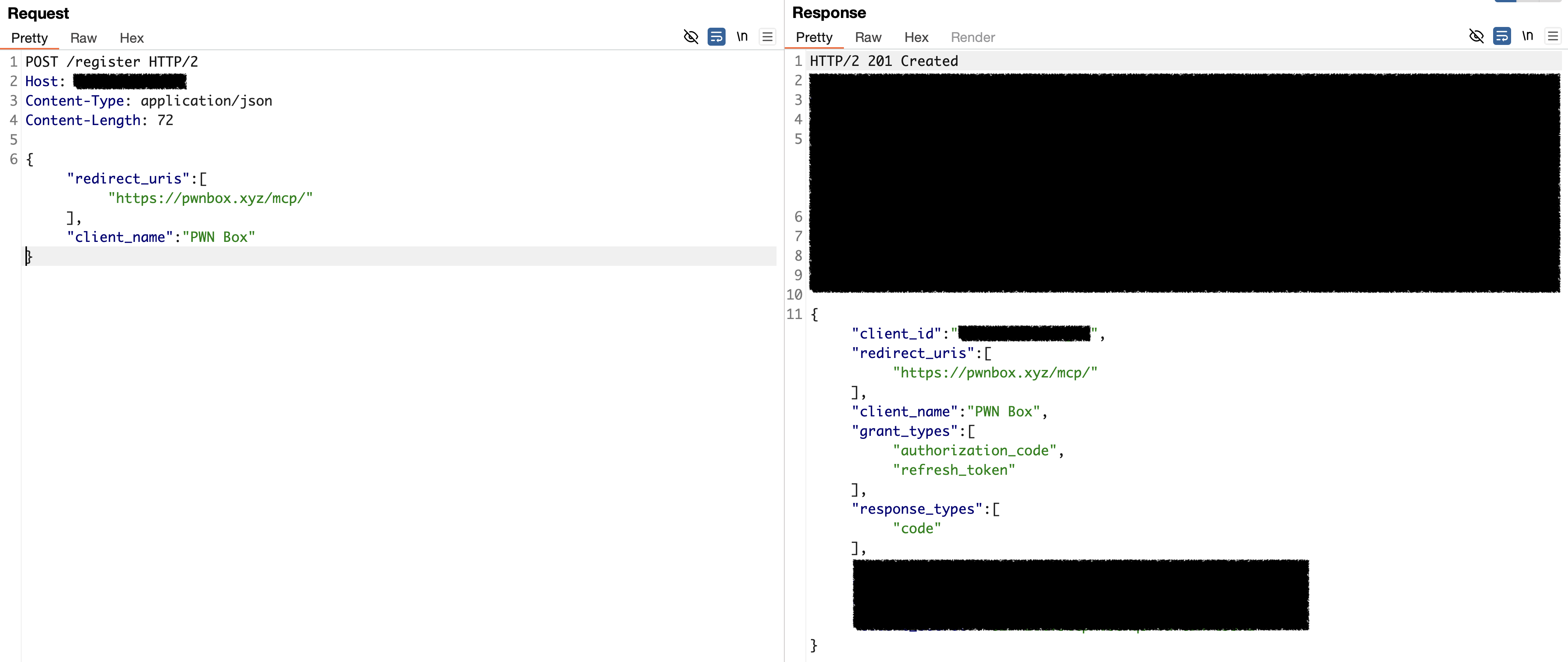Screen dimensions: 1568x662
Task: Click the Request panel title
Action: point(38,13)
